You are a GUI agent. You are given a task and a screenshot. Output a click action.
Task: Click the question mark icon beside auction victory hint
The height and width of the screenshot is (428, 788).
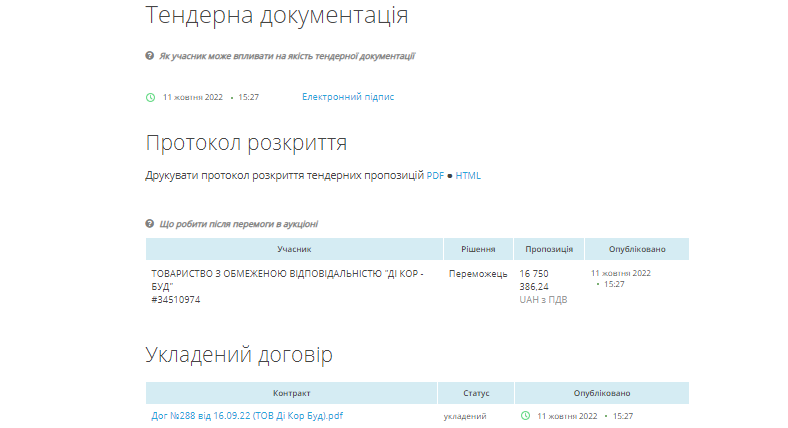(150, 223)
